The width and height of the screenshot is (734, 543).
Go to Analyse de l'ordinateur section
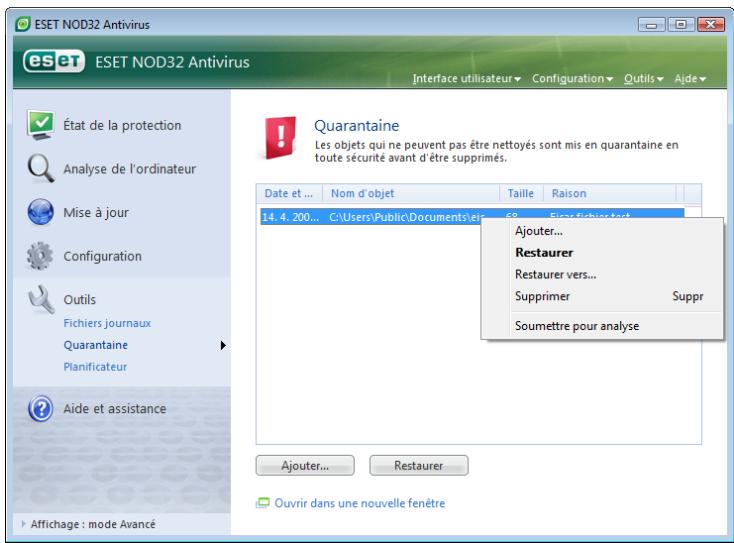[x=130, y=169]
